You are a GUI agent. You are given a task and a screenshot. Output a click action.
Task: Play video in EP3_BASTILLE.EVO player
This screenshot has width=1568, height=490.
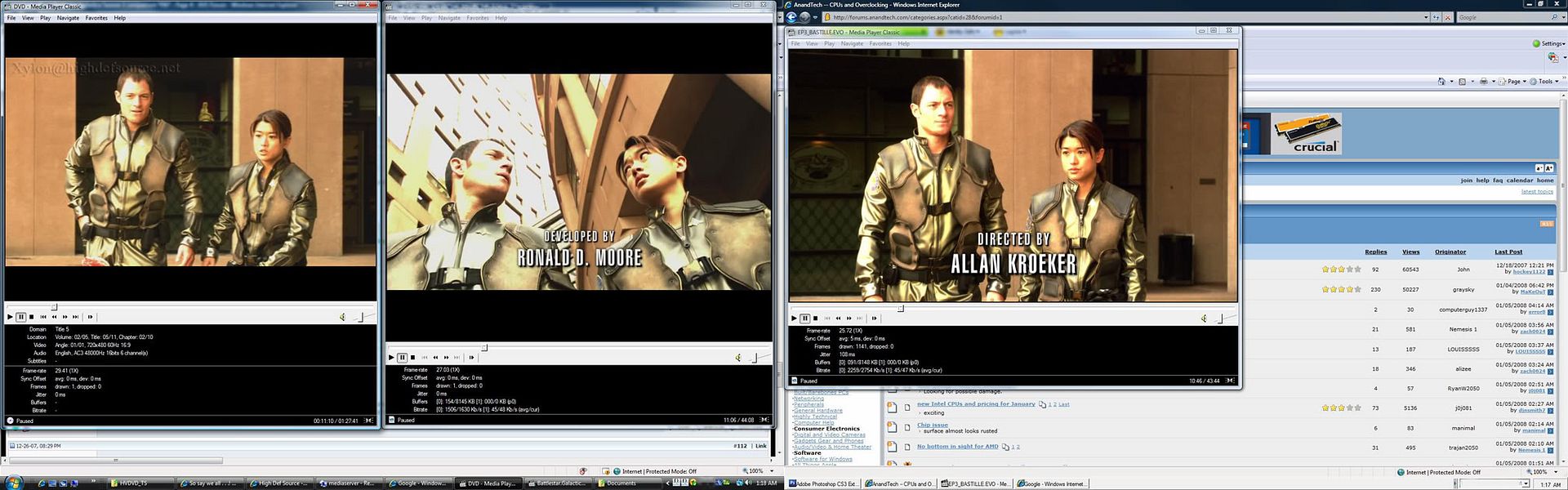pyautogui.click(x=794, y=318)
